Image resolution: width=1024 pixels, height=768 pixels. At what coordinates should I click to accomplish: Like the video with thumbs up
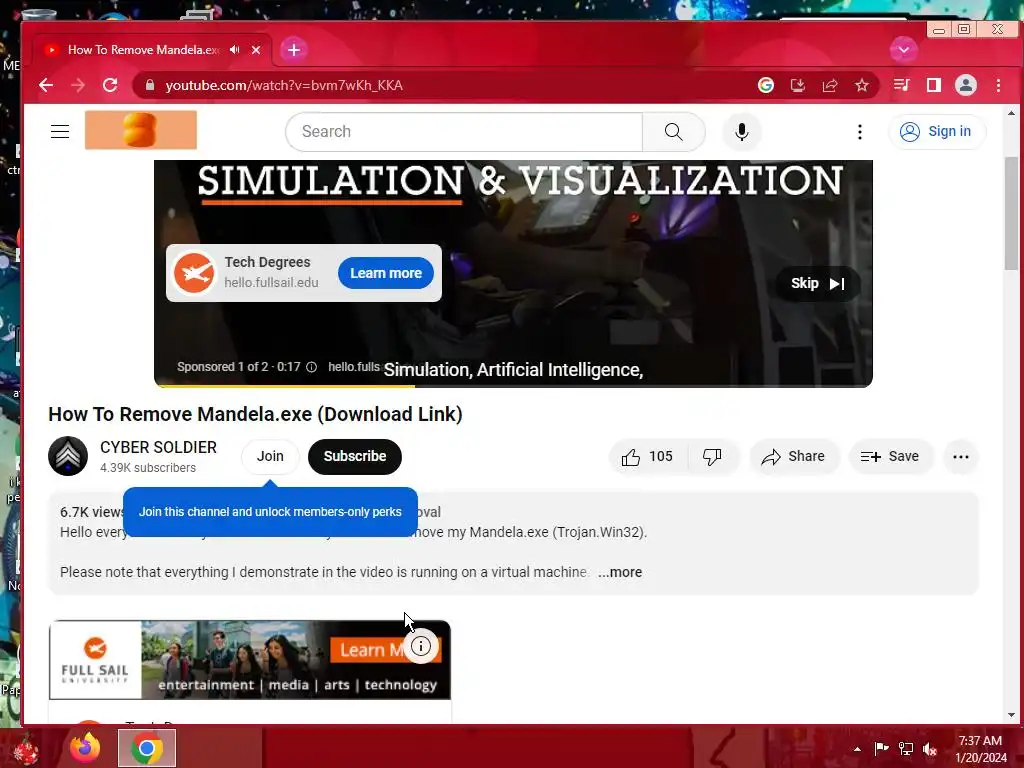pyautogui.click(x=647, y=456)
